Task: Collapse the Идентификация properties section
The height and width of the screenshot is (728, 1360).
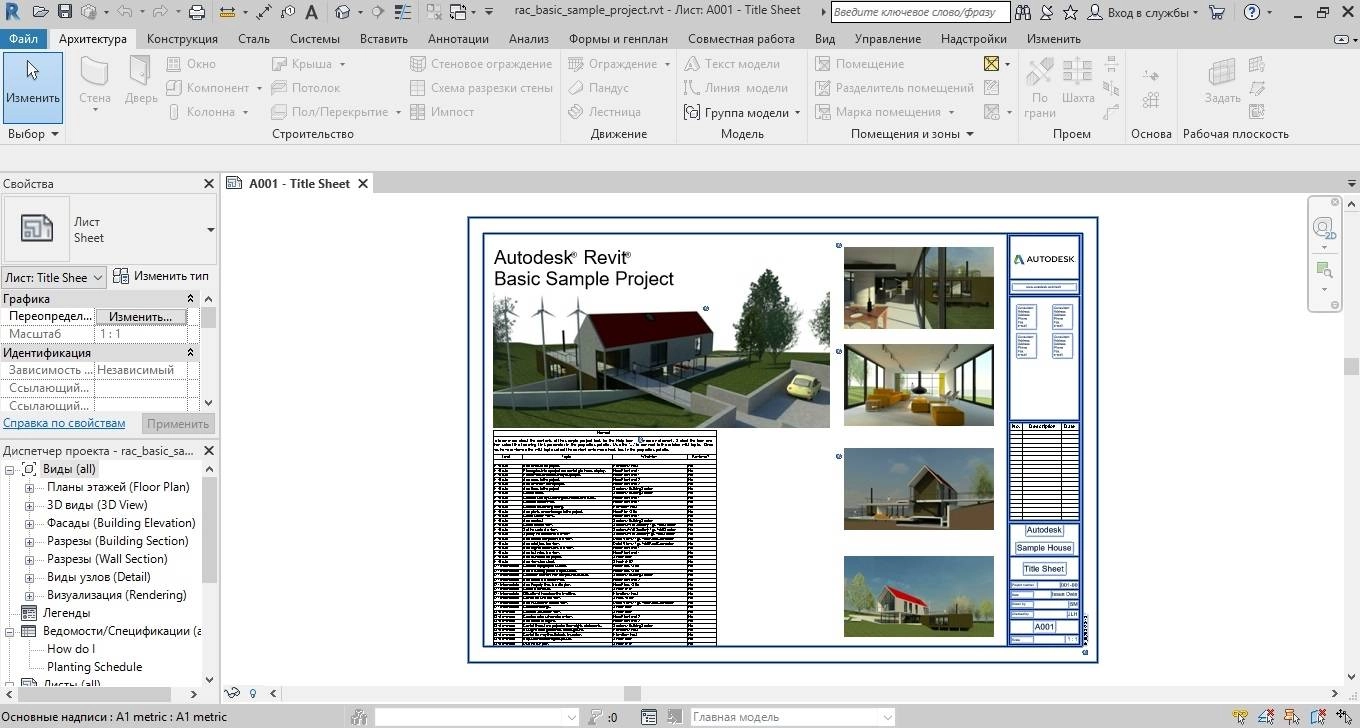Action: point(190,353)
